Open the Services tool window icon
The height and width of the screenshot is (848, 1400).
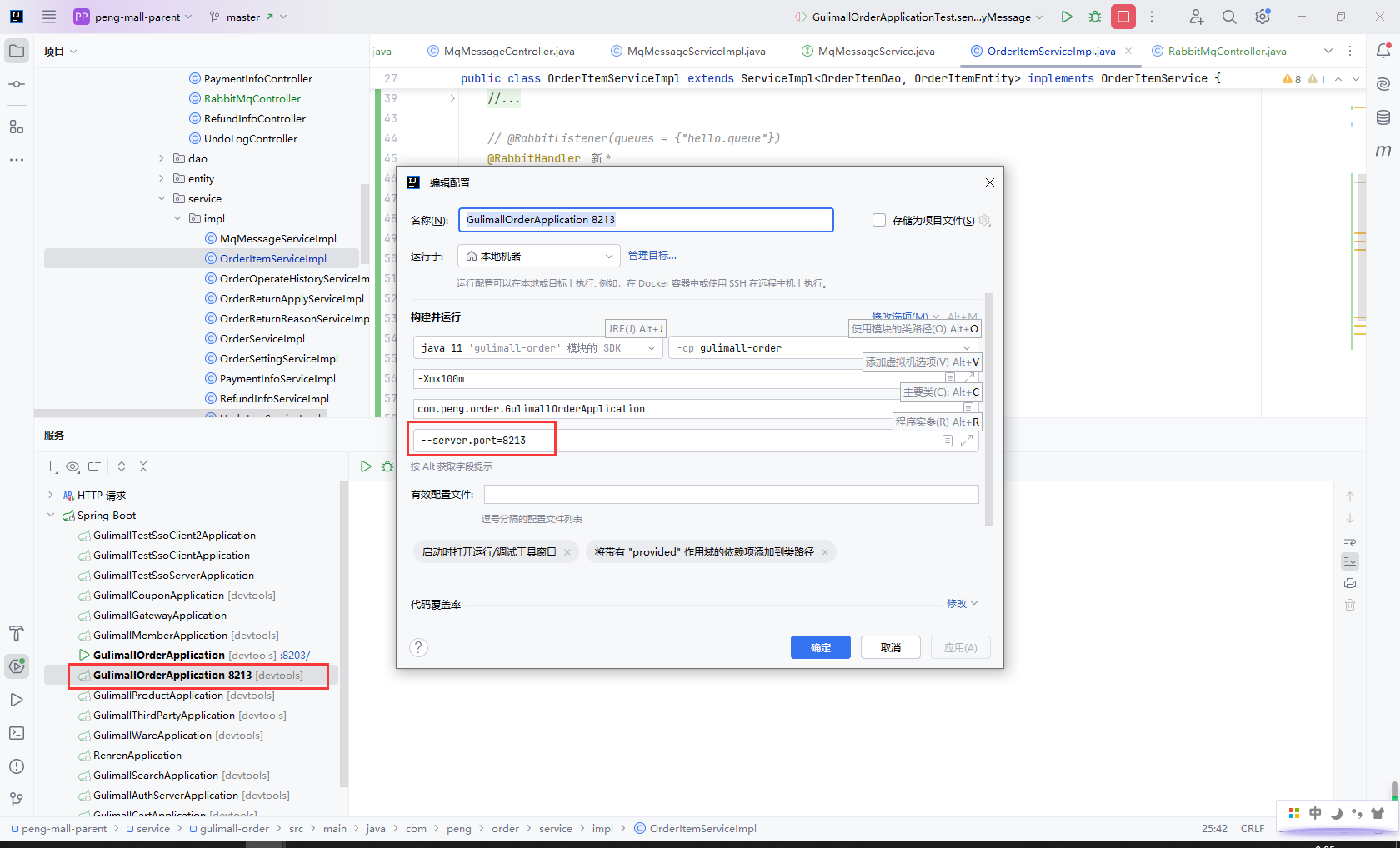(x=17, y=666)
